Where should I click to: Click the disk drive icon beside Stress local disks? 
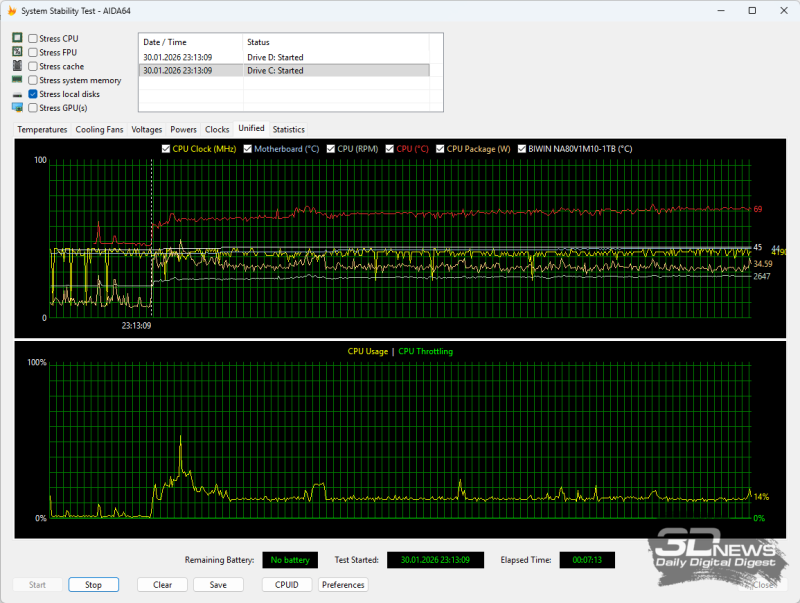17,94
